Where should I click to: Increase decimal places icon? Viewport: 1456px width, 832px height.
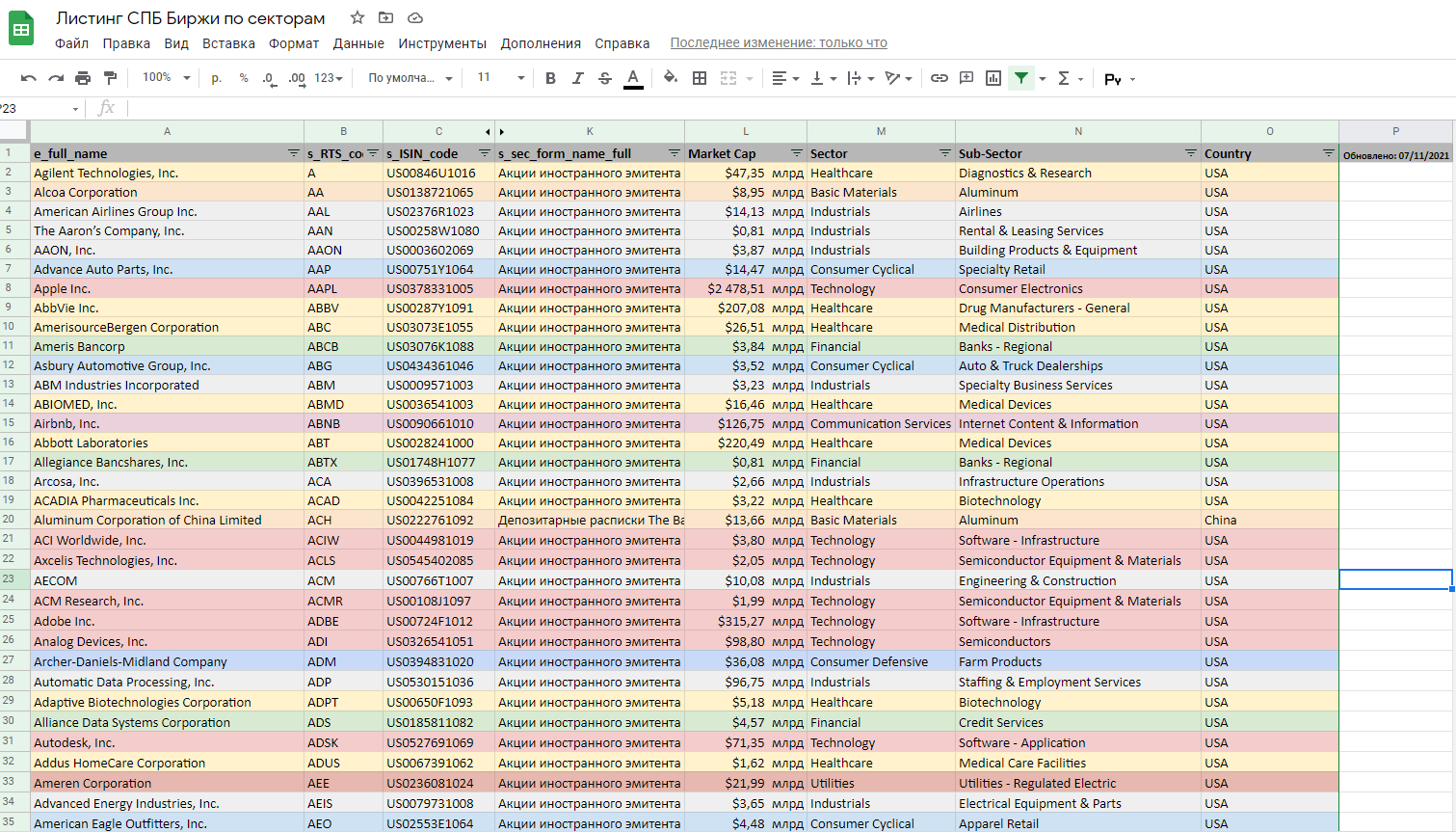click(297, 78)
